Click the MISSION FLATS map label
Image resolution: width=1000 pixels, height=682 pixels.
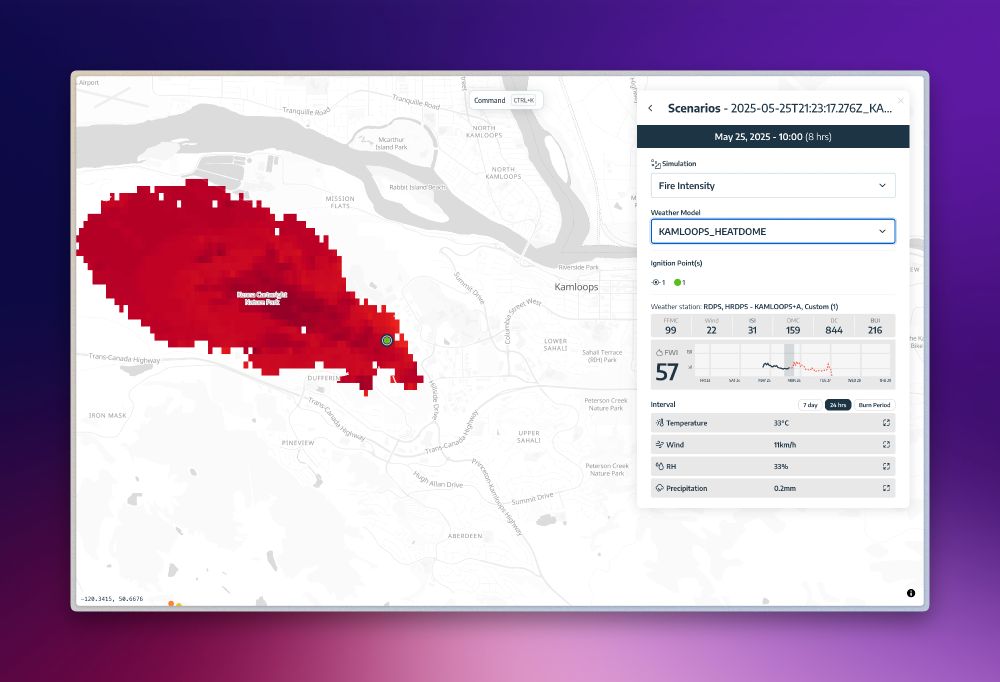(340, 202)
